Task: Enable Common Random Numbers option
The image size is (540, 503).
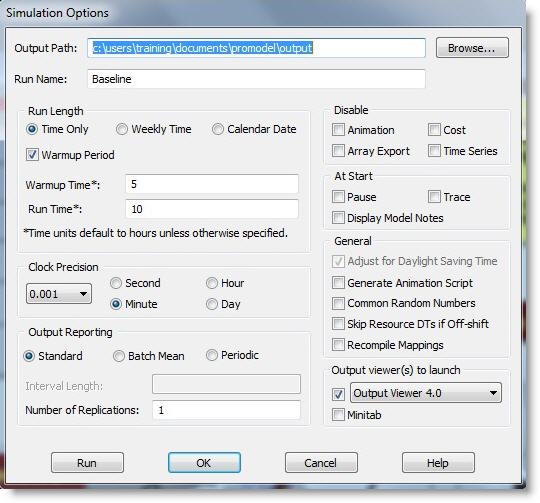Action: (x=338, y=303)
